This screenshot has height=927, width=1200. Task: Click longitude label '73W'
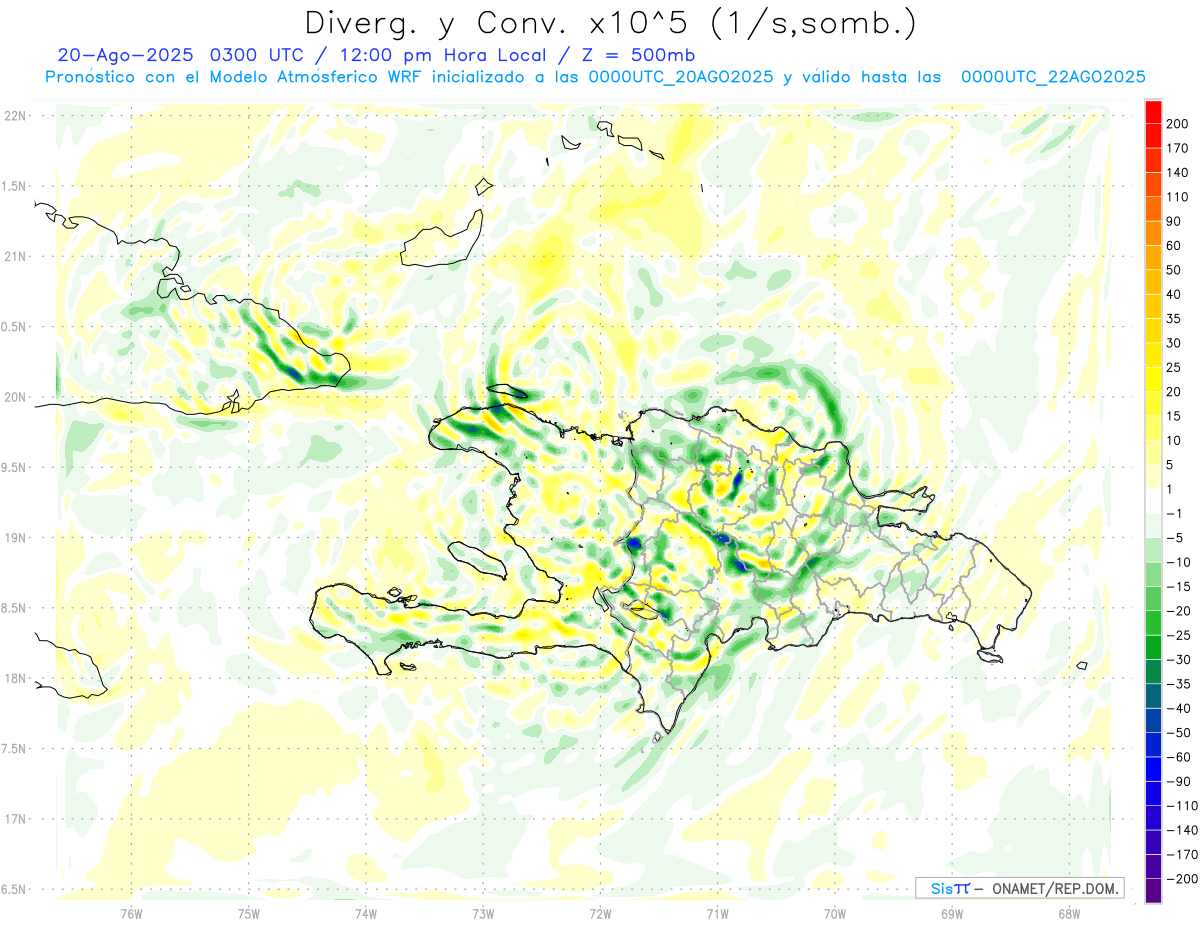tap(483, 912)
